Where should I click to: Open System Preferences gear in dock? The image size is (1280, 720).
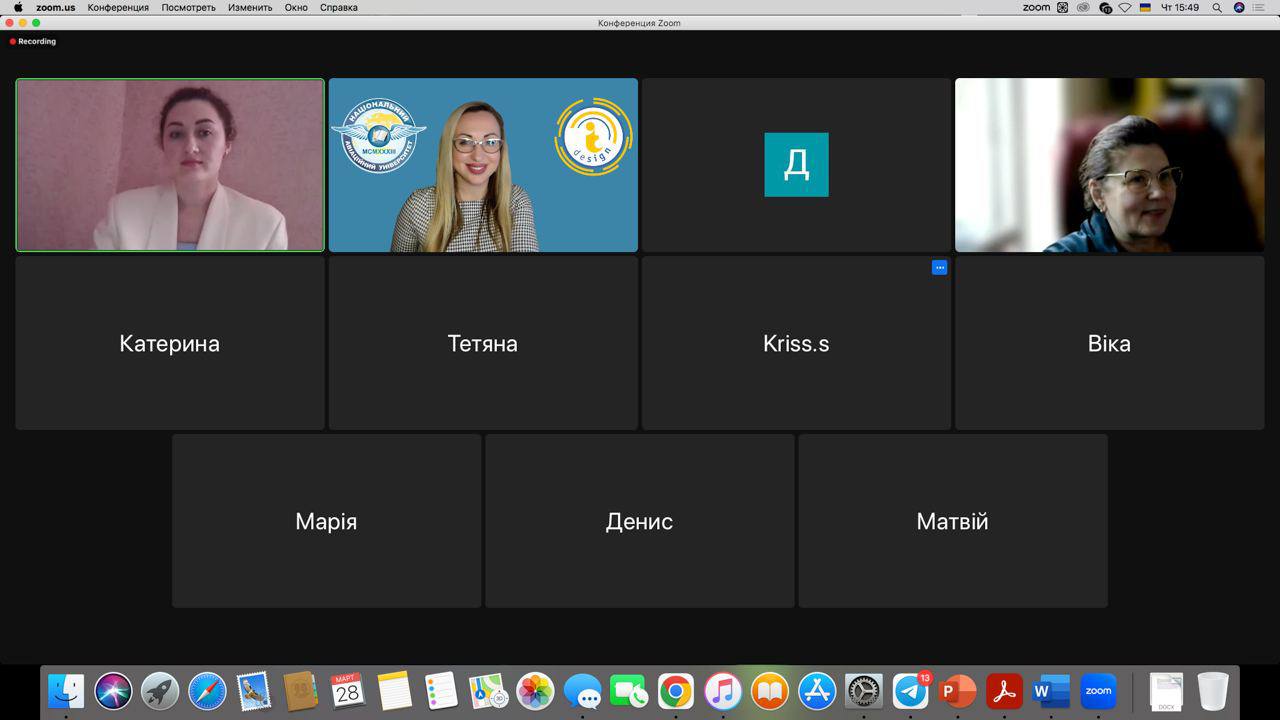click(x=864, y=691)
